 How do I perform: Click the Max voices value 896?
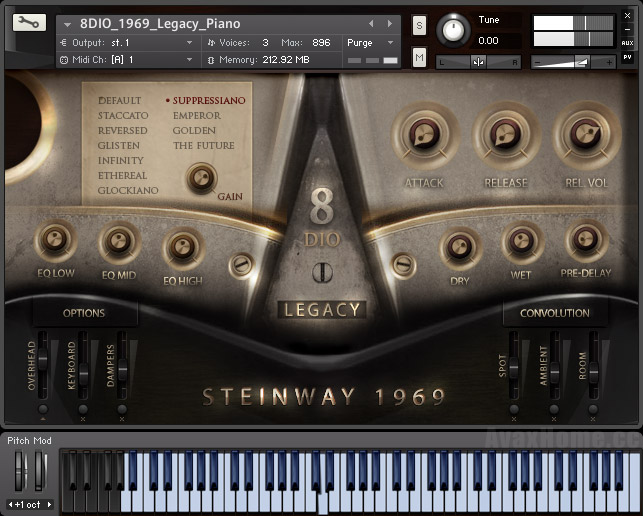click(x=321, y=43)
